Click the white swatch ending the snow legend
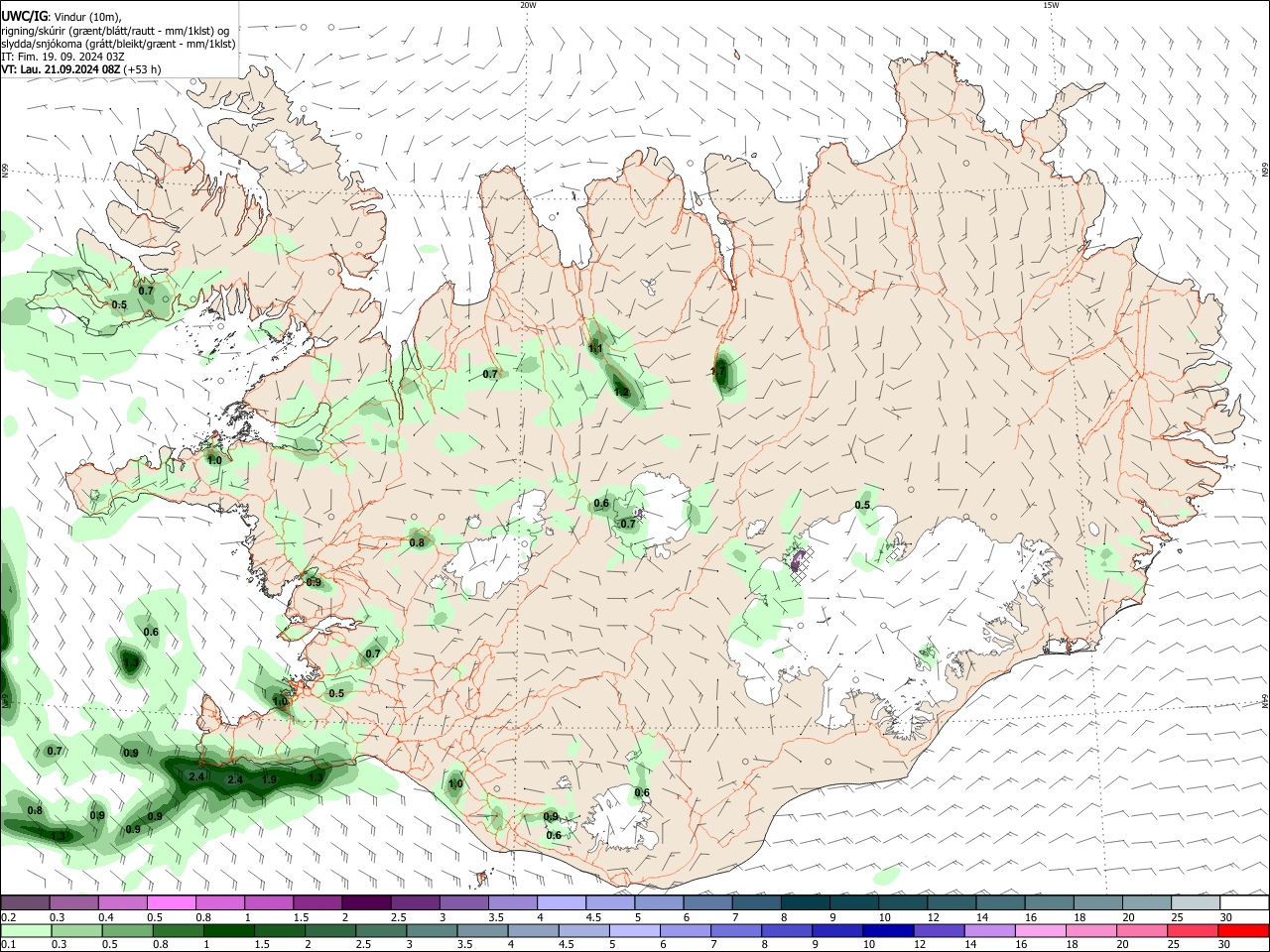The height and width of the screenshot is (952, 1270). click(x=1244, y=902)
